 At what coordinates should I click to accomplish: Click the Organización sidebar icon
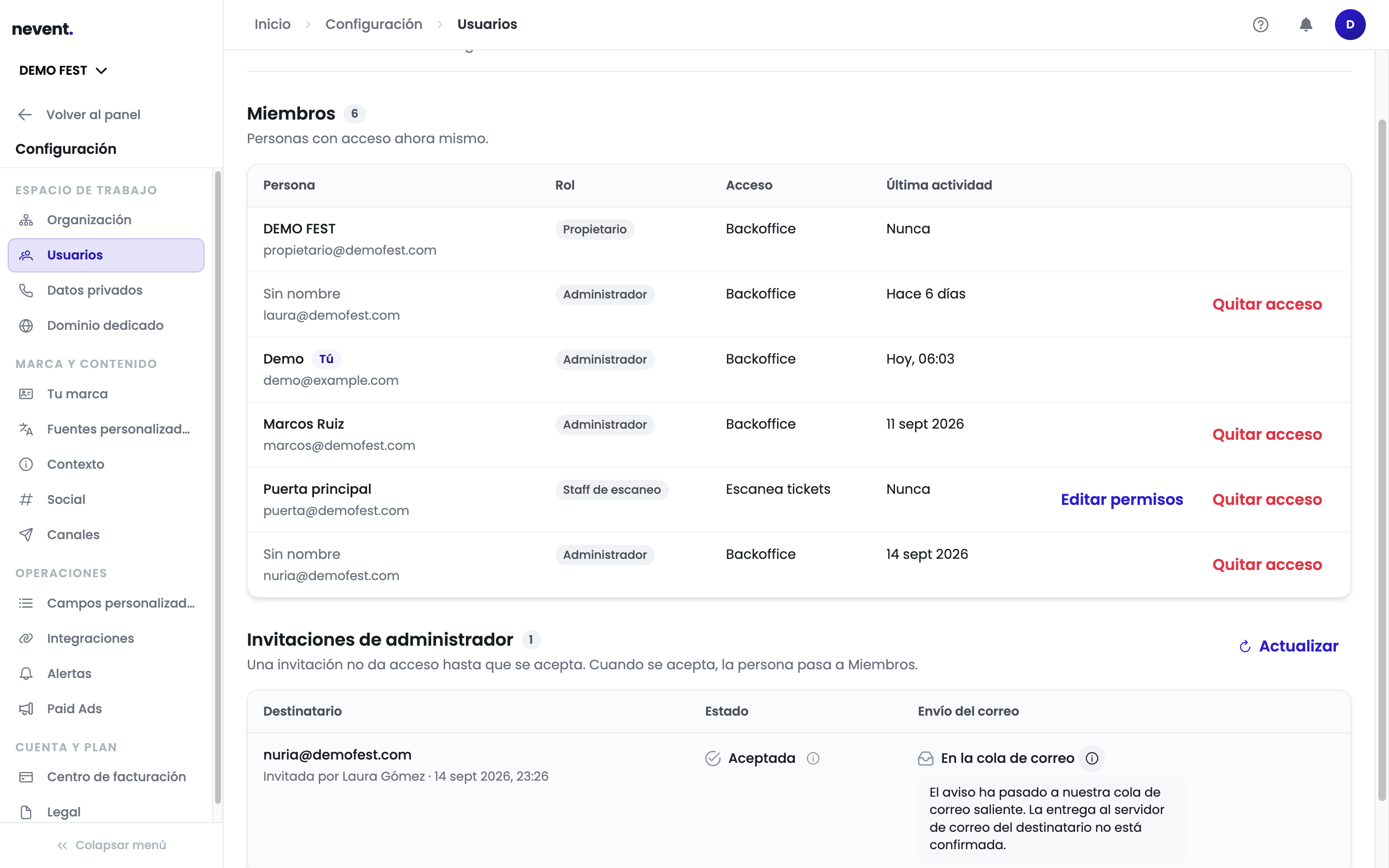tap(26, 220)
